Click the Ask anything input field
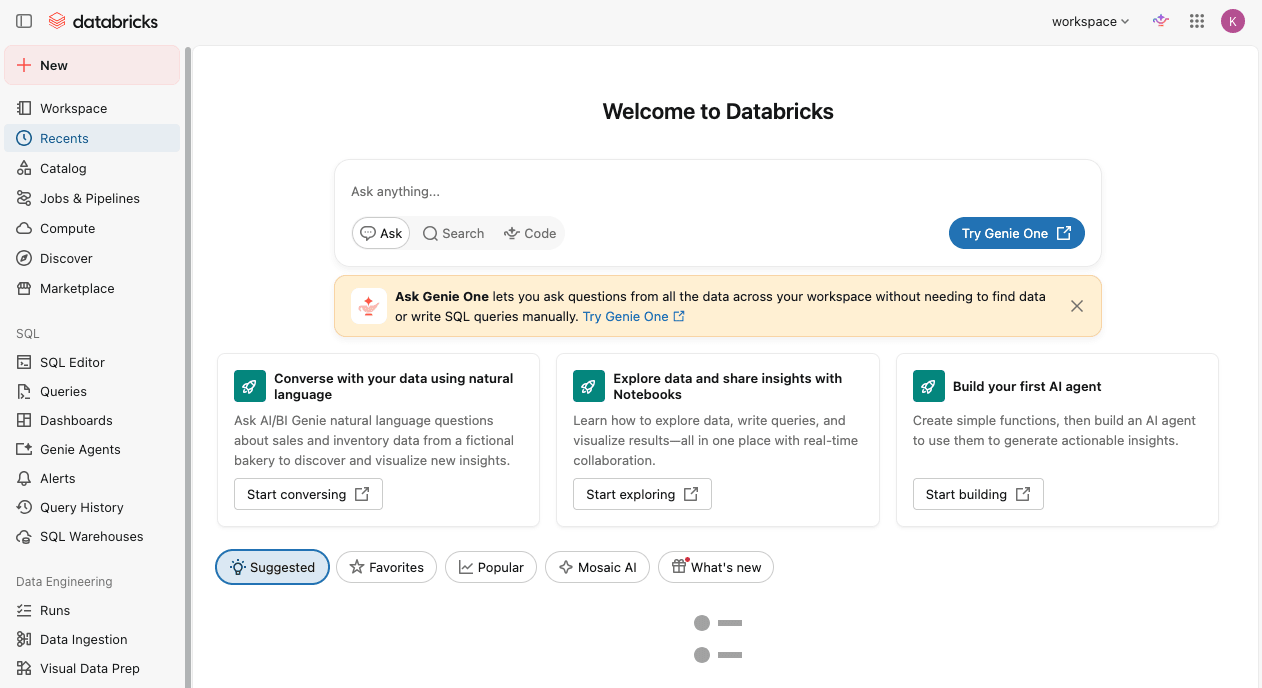The image size is (1262, 688). [717, 191]
